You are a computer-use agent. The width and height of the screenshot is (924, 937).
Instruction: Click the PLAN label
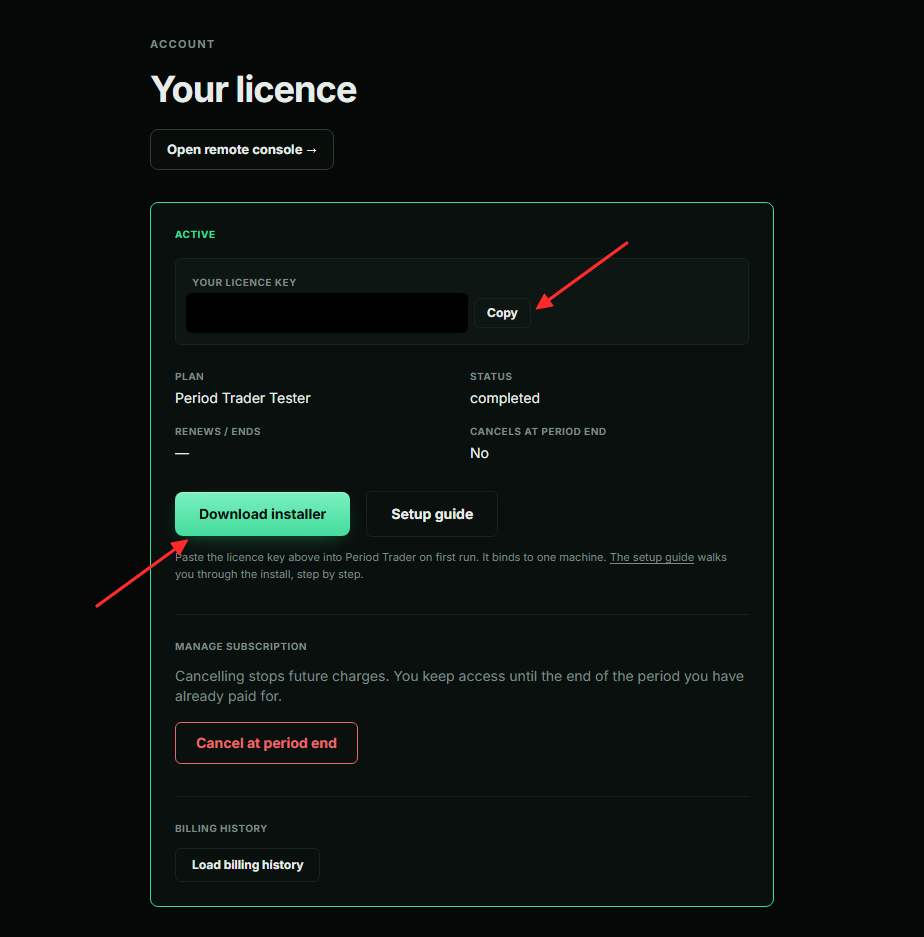click(189, 376)
